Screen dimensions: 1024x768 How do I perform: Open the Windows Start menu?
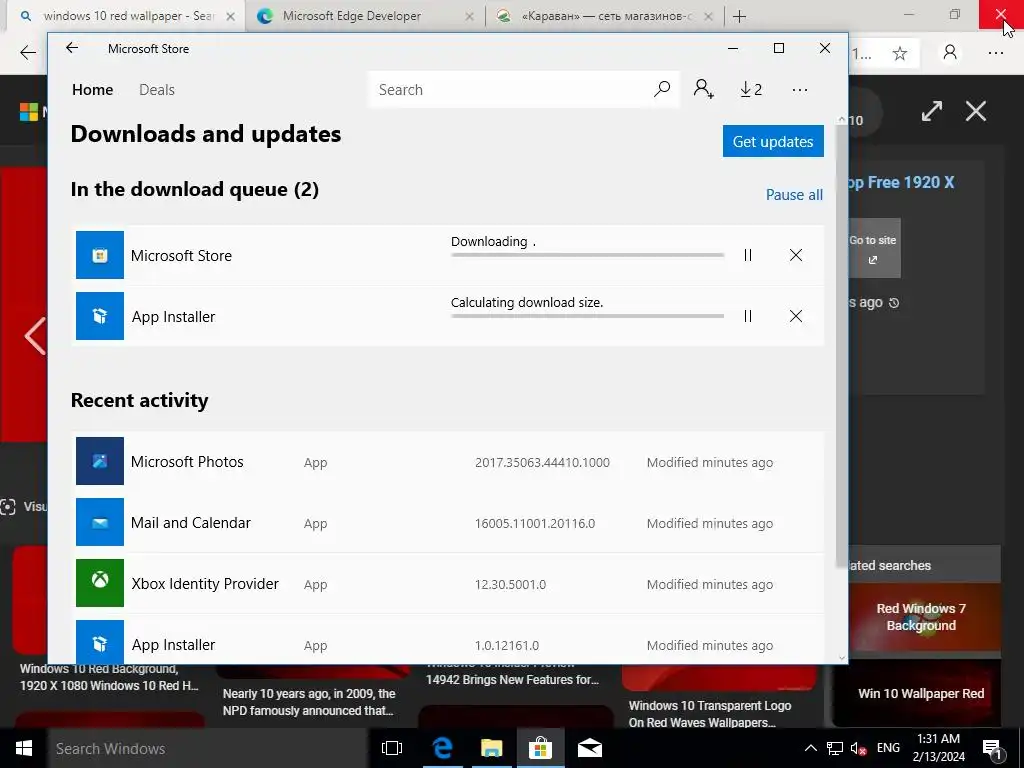tap(24, 748)
